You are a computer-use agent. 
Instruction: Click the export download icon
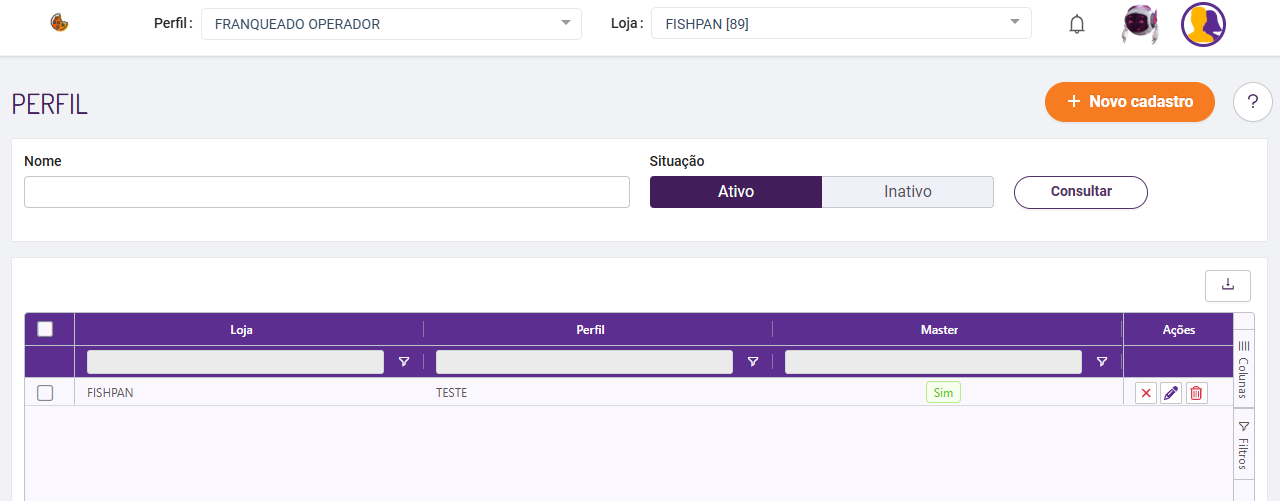(x=1228, y=286)
